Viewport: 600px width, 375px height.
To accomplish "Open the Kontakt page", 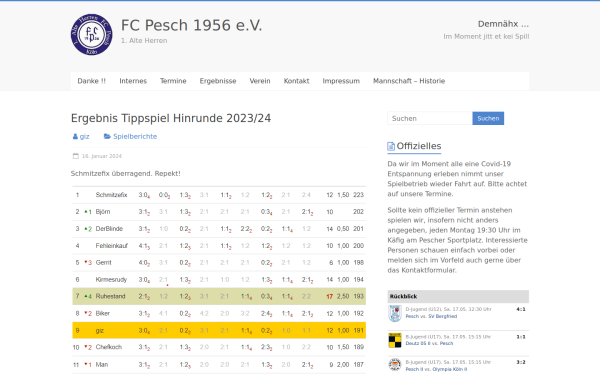I will [296, 81].
